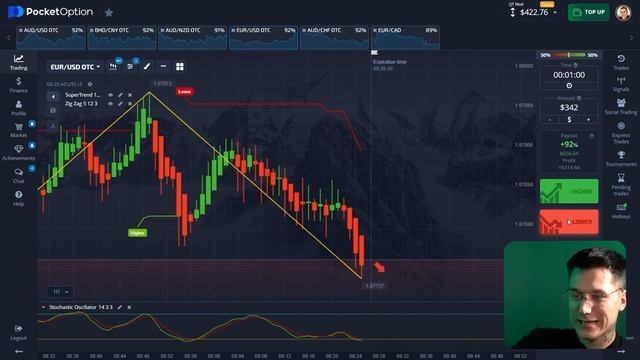Screen dimensions: 640x360
Task: Switch the amount currency/percent toggle
Action: click(569, 120)
